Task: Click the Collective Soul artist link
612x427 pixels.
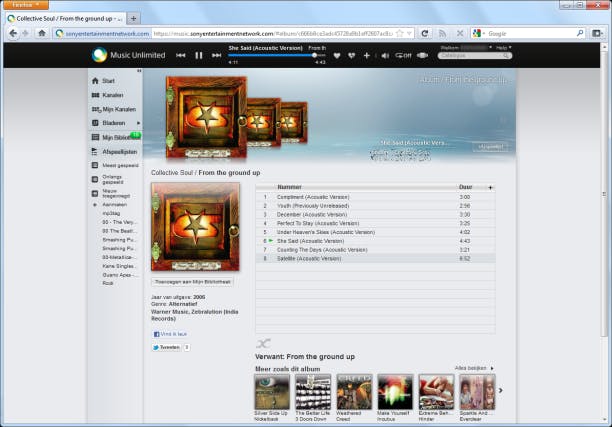Action: (172, 173)
